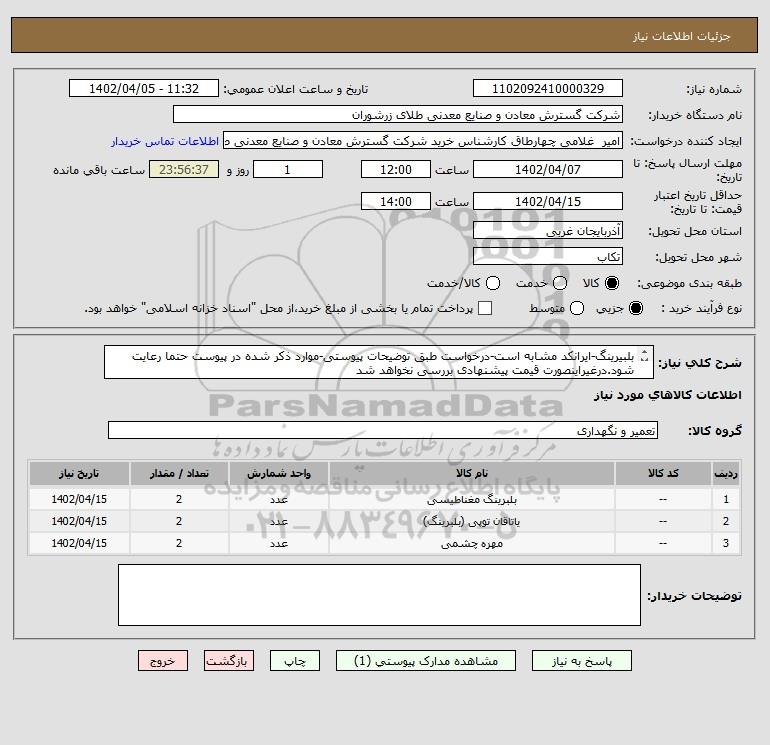Click the validity time field 14:00
Image resolution: width=770 pixels, height=745 pixels.
(396, 202)
